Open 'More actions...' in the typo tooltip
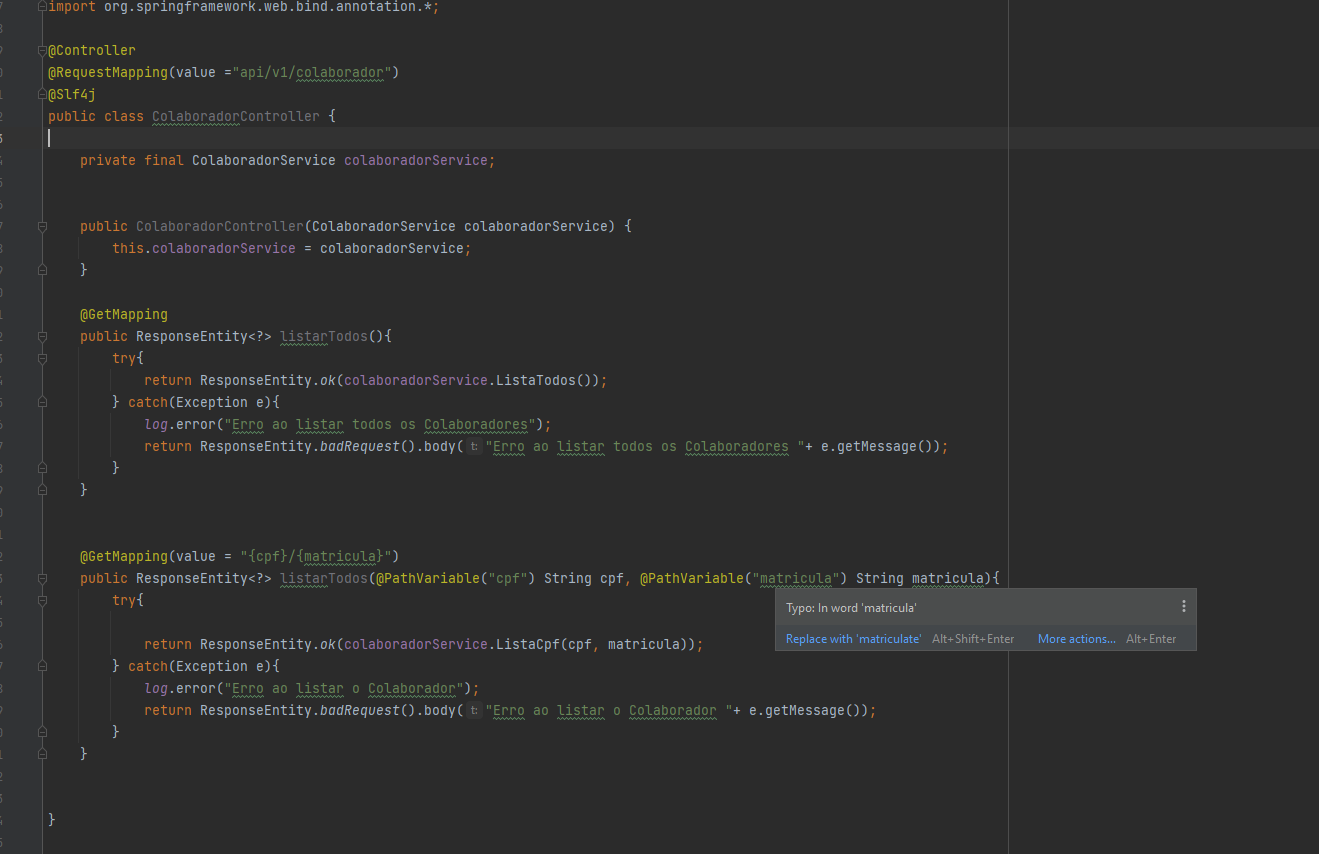The image size is (1319, 854). pyautogui.click(x=1077, y=638)
